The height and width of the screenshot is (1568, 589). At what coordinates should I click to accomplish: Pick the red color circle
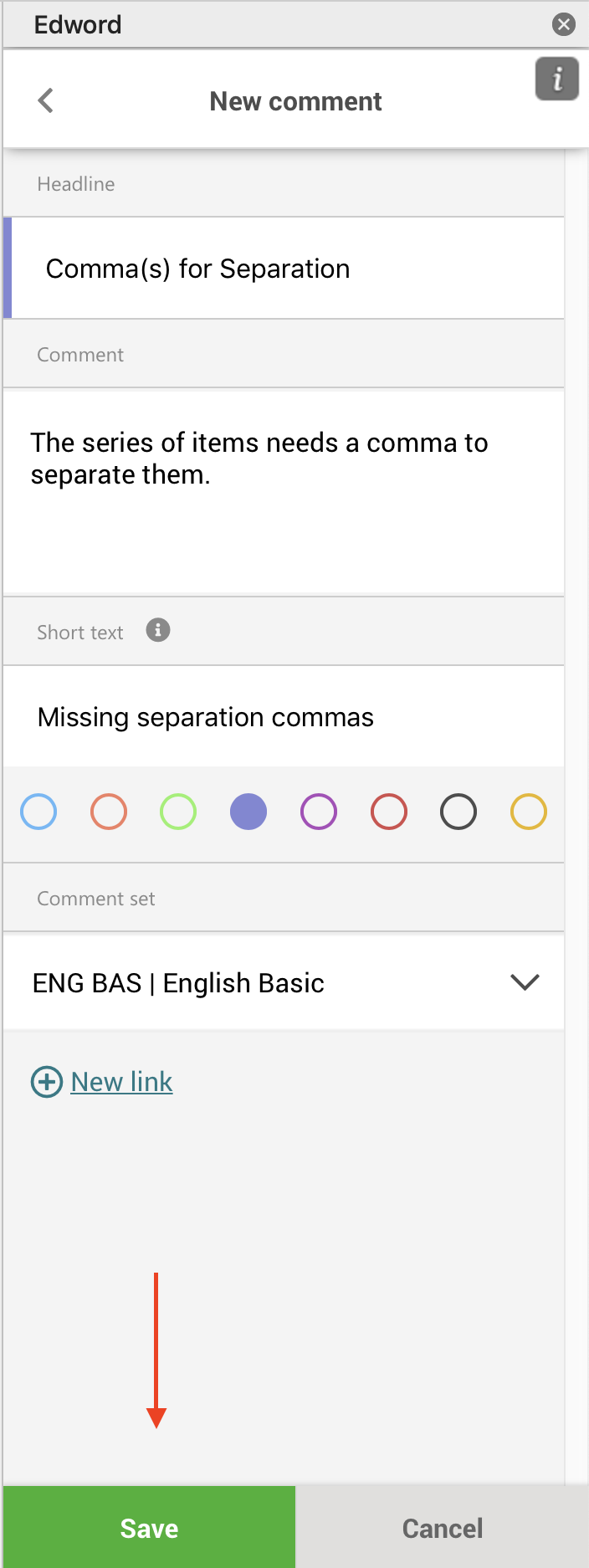tap(389, 812)
